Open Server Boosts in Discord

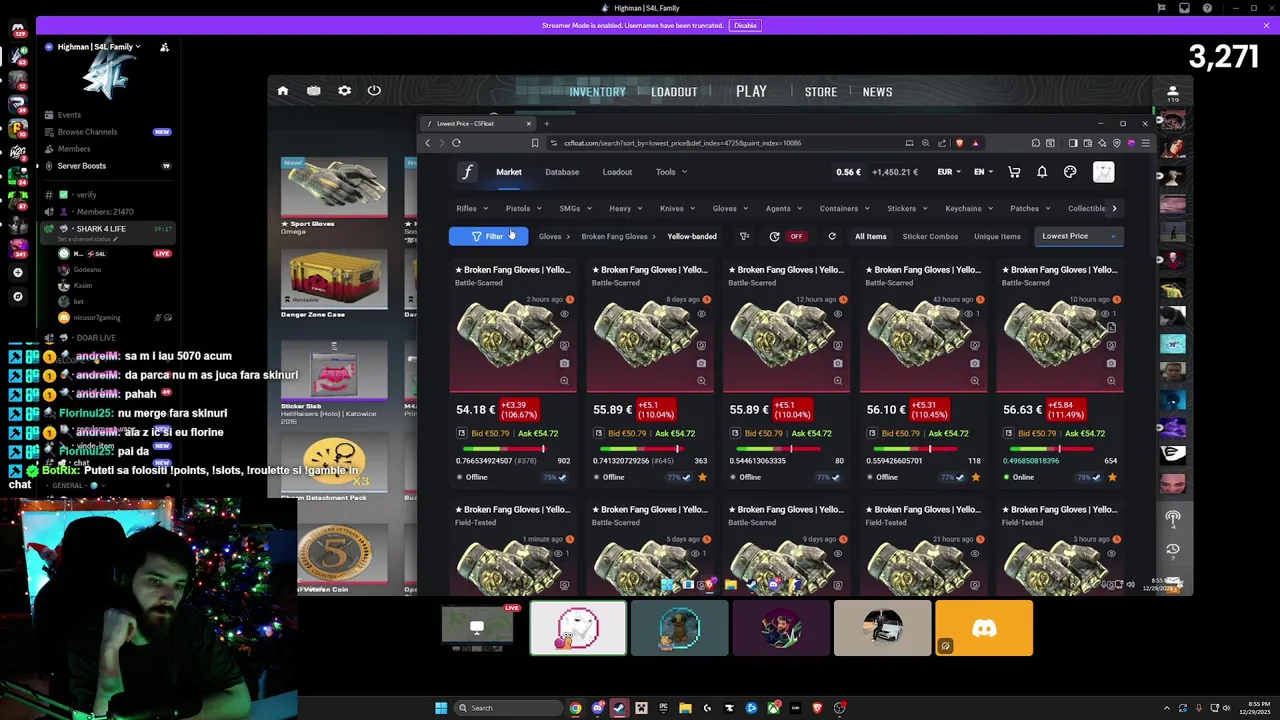[x=81, y=166]
